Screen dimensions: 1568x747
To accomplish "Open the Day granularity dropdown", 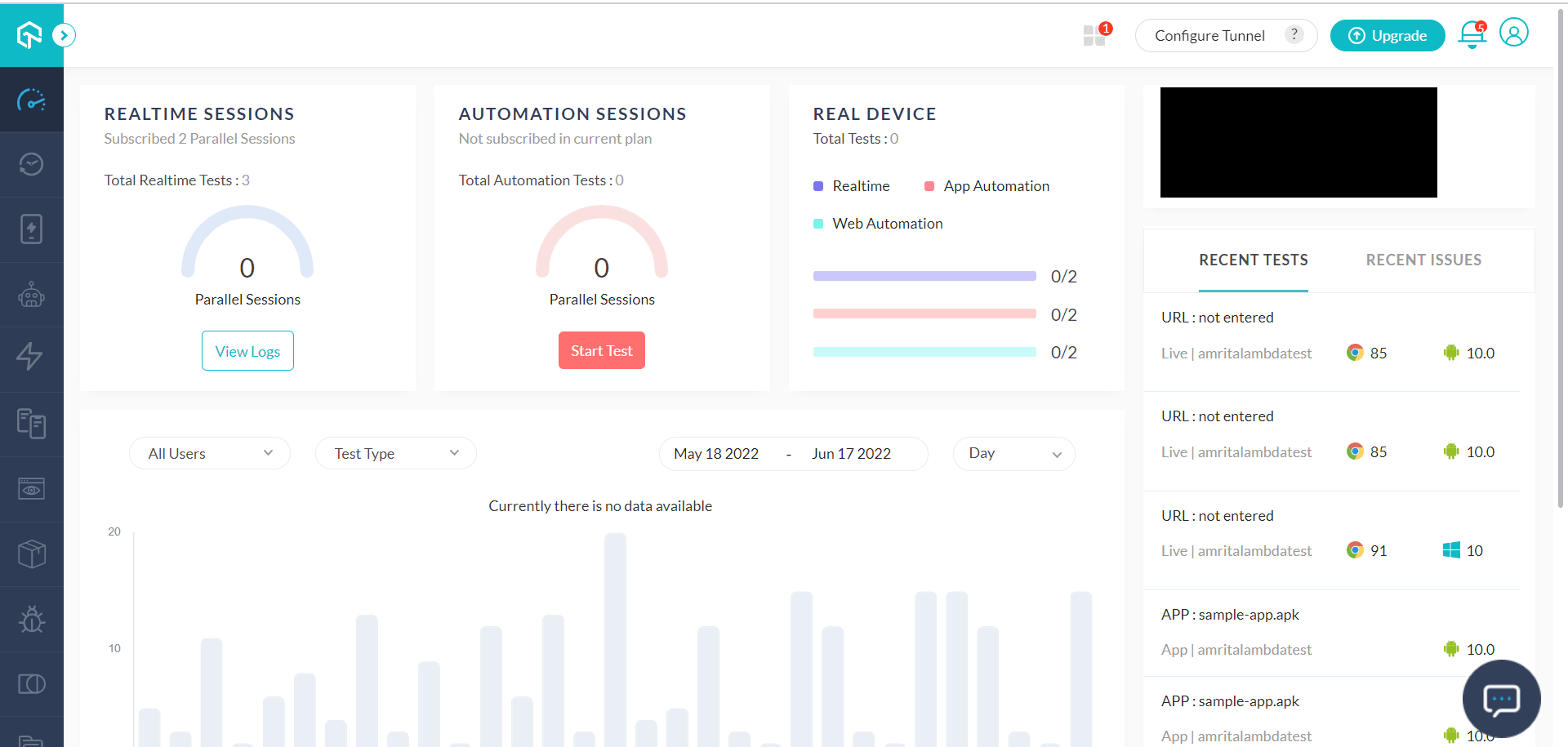I will [1013, 453].
